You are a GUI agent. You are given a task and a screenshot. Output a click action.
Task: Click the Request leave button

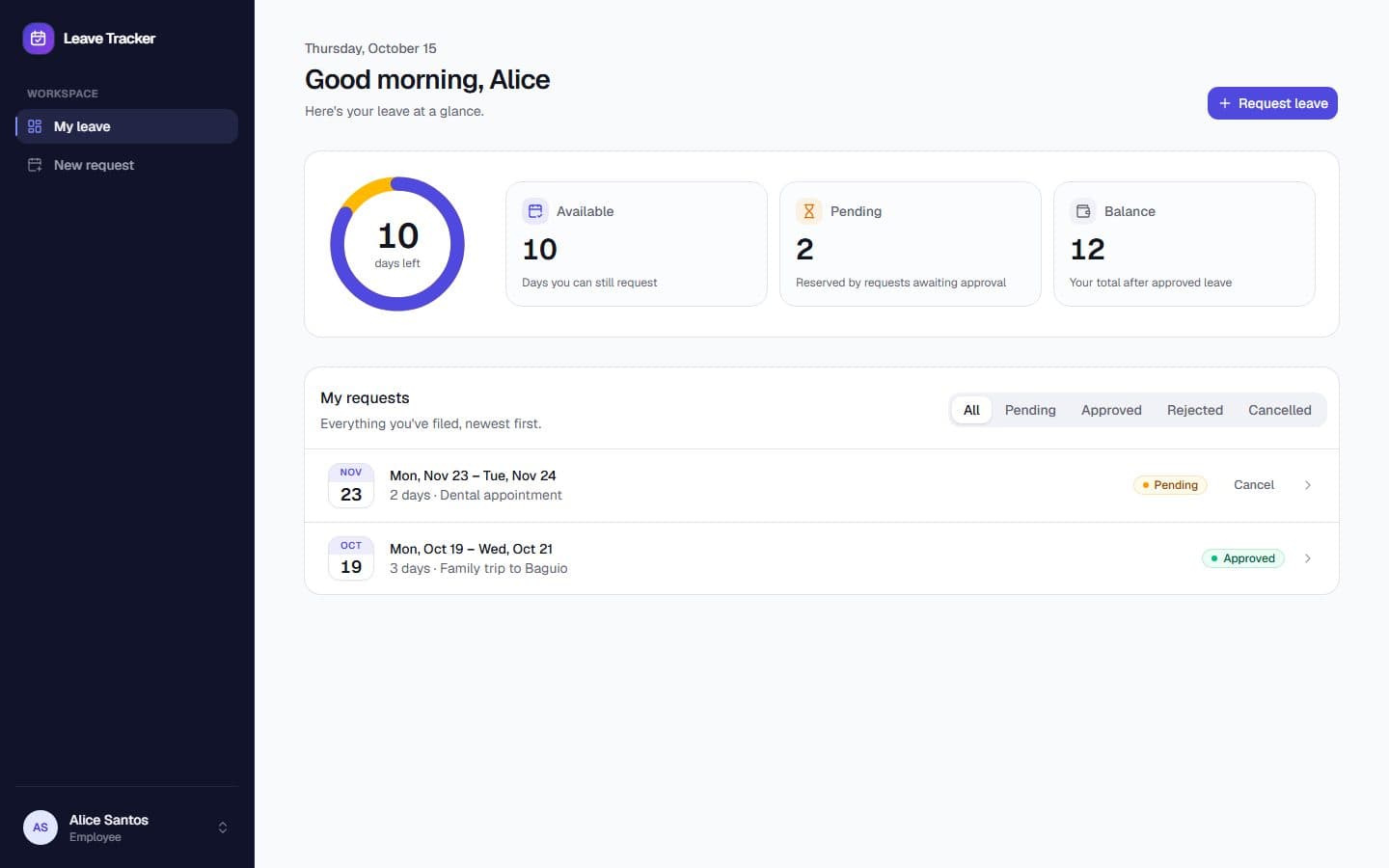tap(1272, 103)
